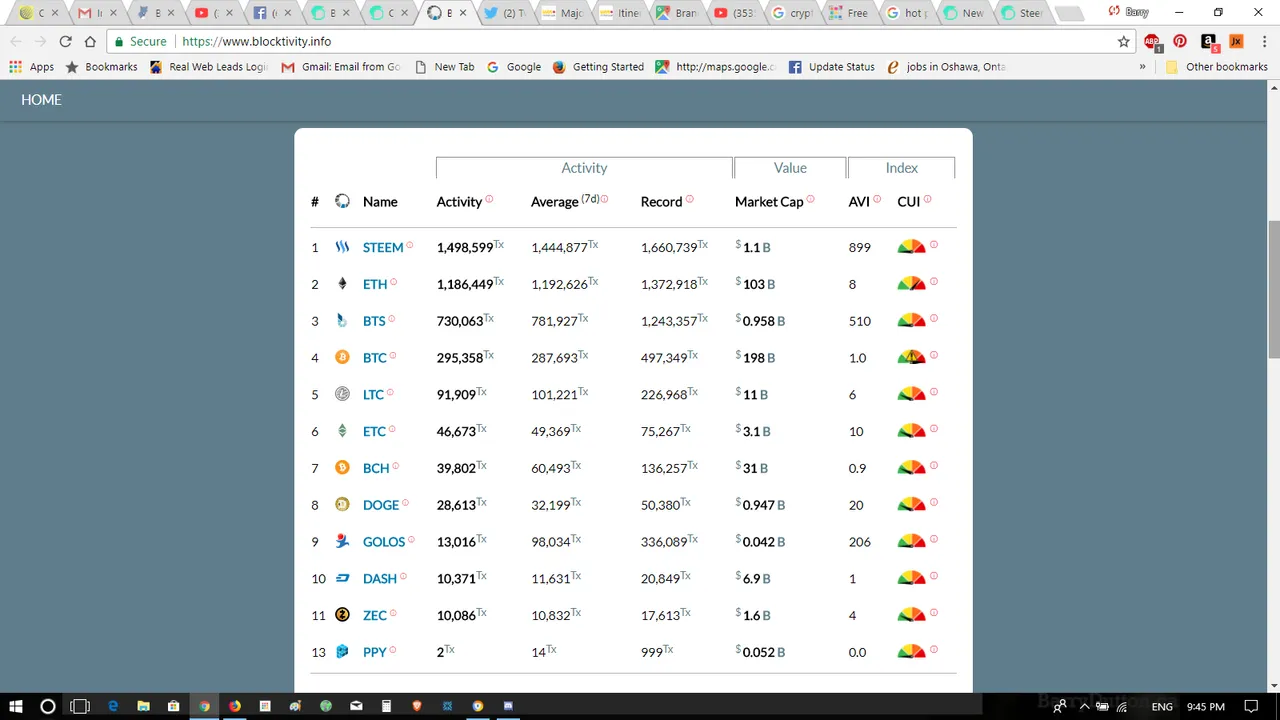Bookmark this page with the star icon
Image resolution: width=1280 pixels, height=720 pixels.
(1124, 41)
